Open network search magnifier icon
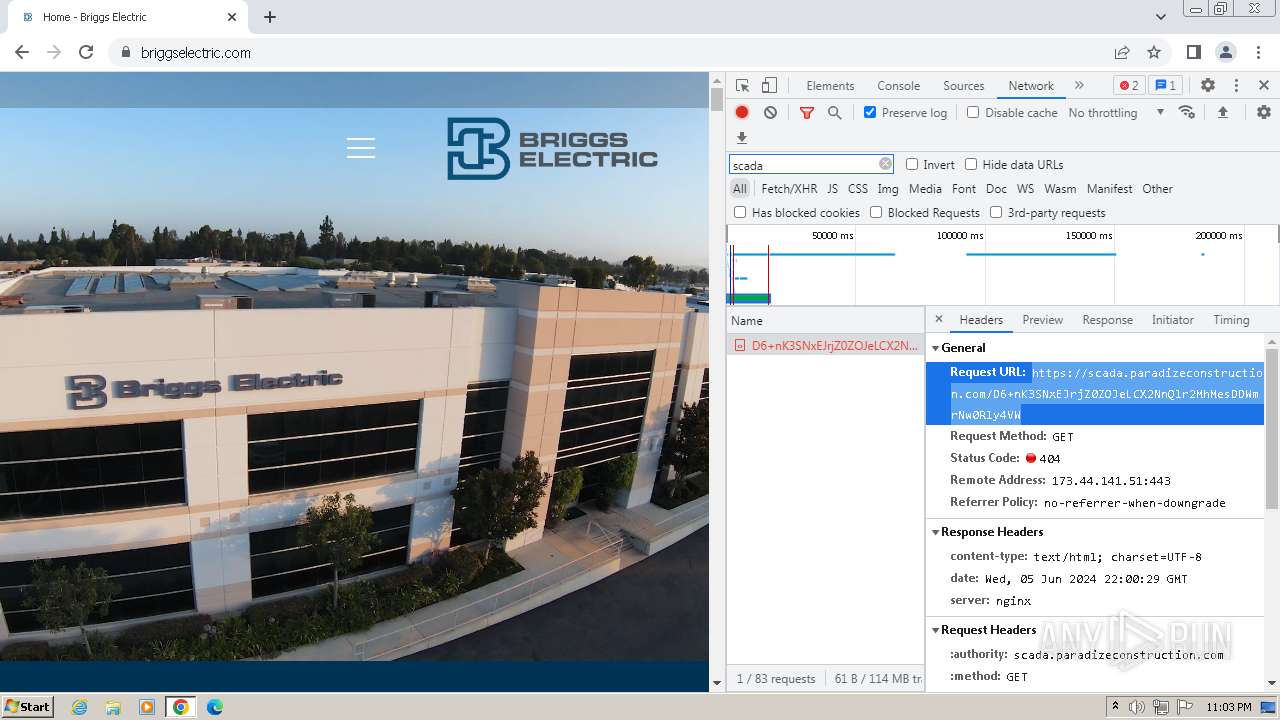 pyautogui.click(x=834, y=113)
